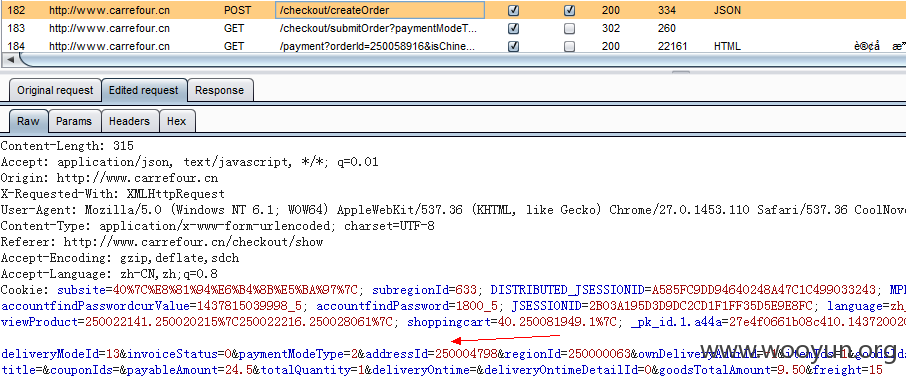Toggle second checkbox in row 182
Viewport: 906px width, 379px height.
coord(570,10)
